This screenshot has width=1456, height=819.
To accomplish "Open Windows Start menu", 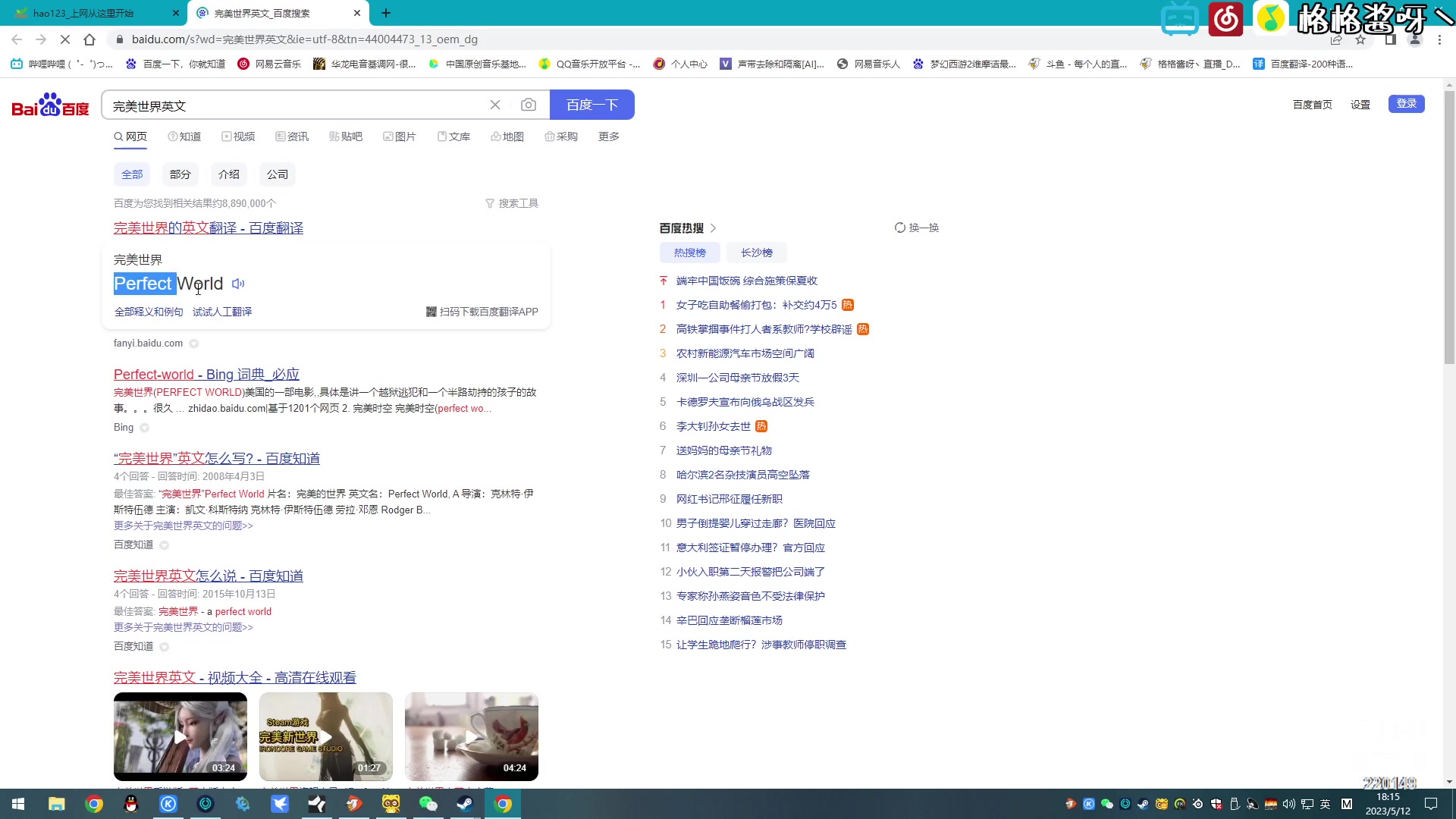I will pyautogui.click(x=18, y=804).
